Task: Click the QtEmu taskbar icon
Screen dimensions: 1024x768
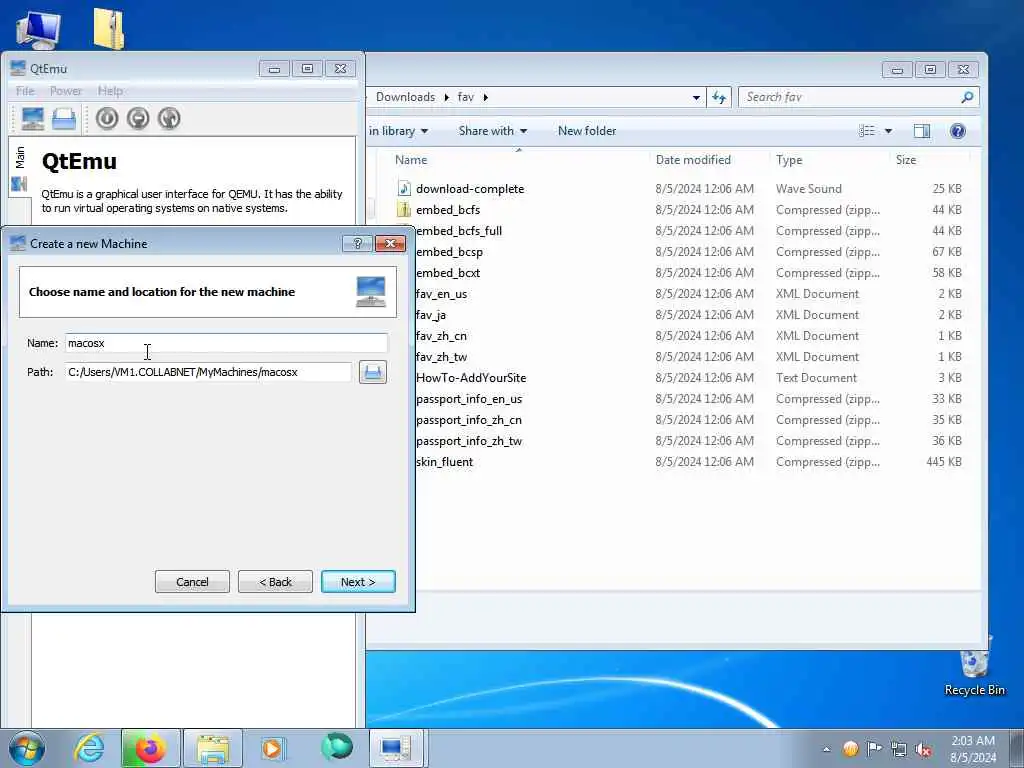Action: (x=396, y=748)
